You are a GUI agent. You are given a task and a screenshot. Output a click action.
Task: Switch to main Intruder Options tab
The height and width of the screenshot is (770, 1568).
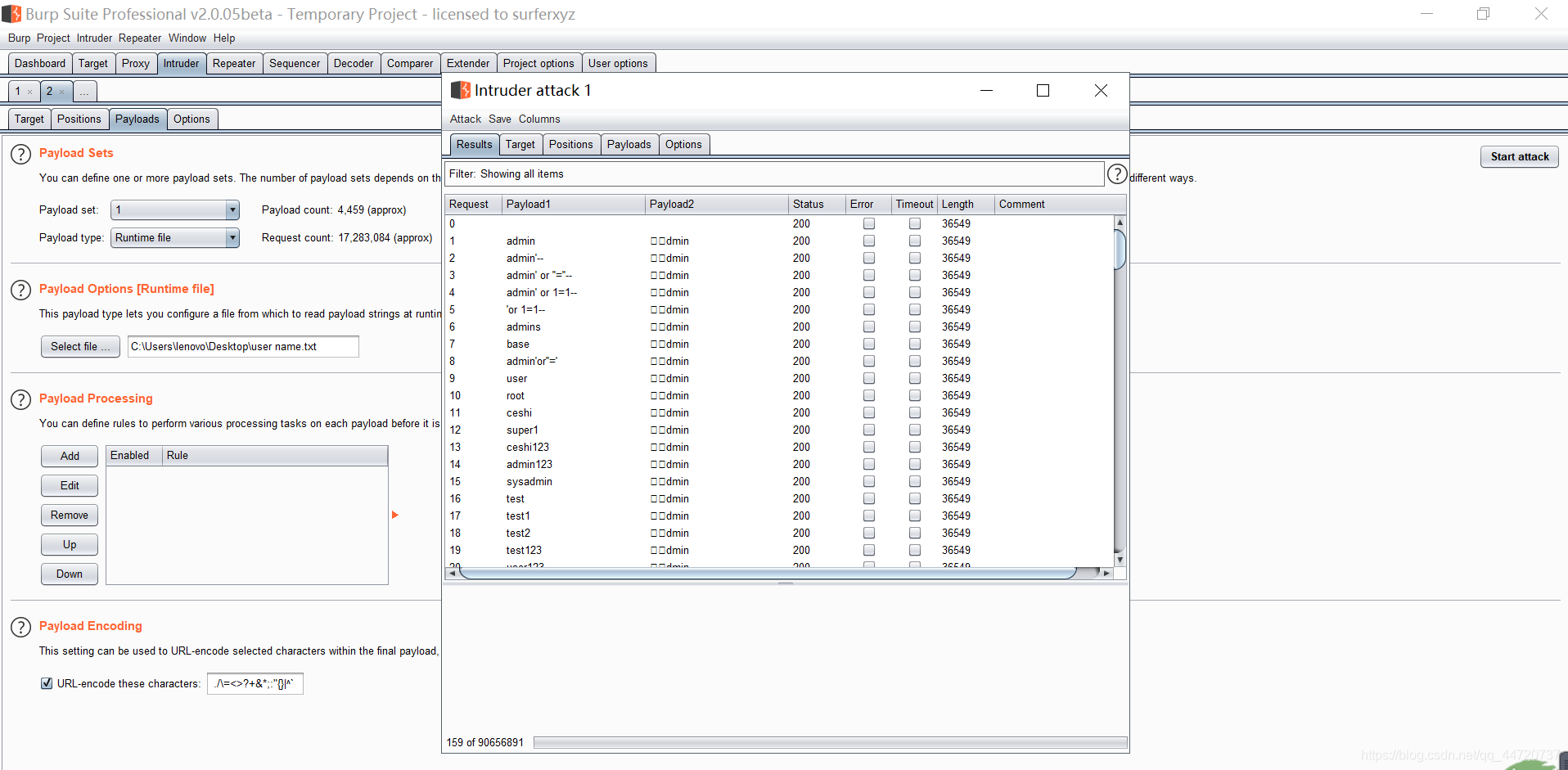pyautogui.click(x=191, y=119)
